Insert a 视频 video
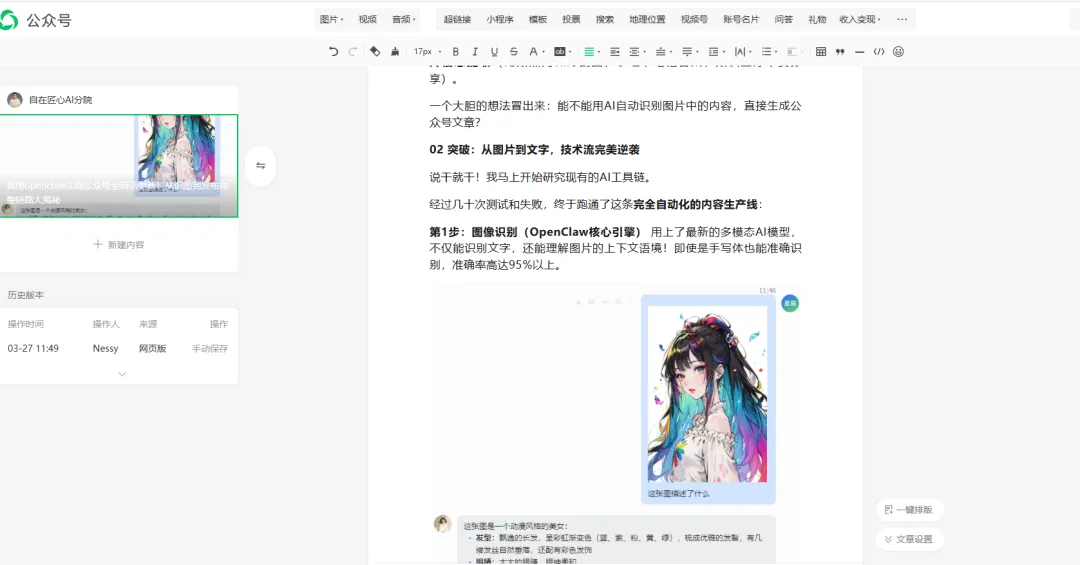 pos(367,19)
